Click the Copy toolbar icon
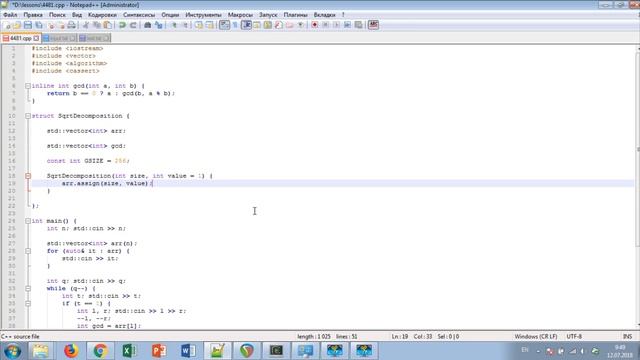Image resolution: width=640 pixels, height=360 pixels. click(97, 25)
